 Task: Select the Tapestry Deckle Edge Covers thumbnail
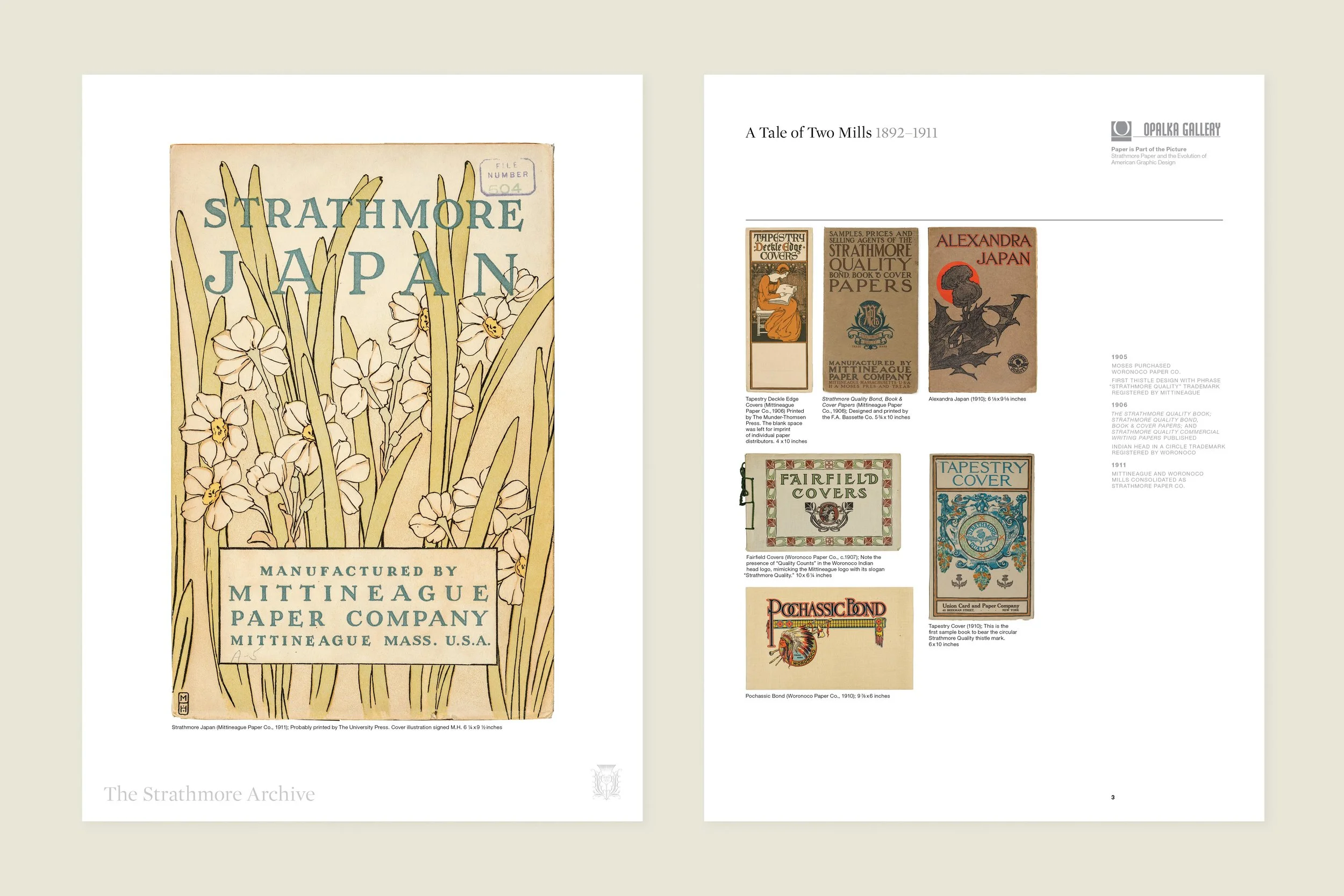779,310
